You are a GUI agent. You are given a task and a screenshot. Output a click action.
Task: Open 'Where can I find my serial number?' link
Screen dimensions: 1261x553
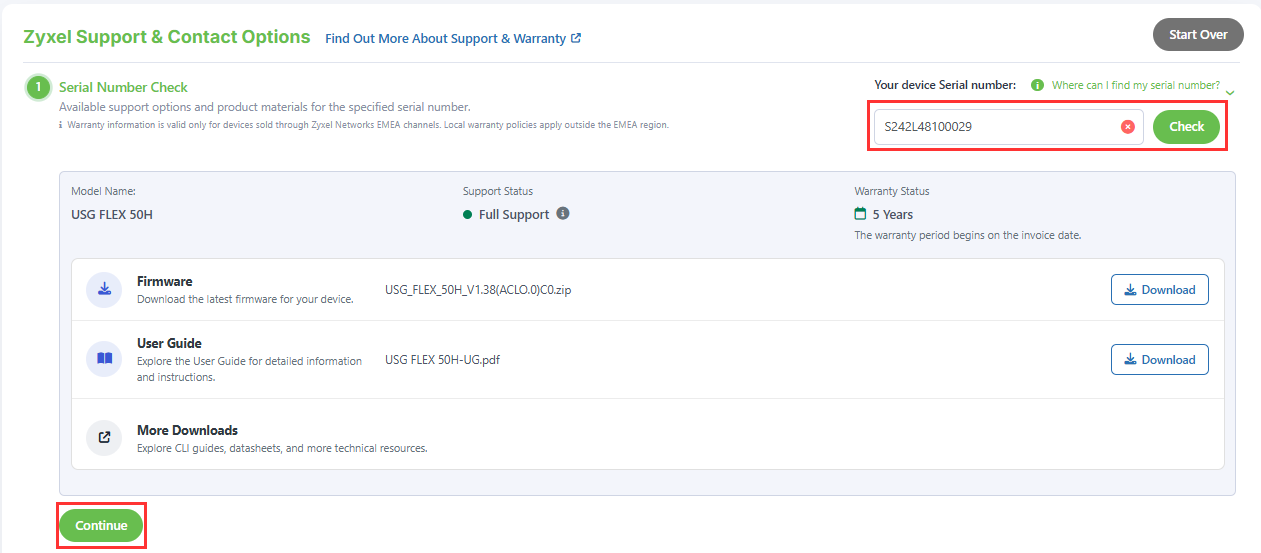(1136, 86)
